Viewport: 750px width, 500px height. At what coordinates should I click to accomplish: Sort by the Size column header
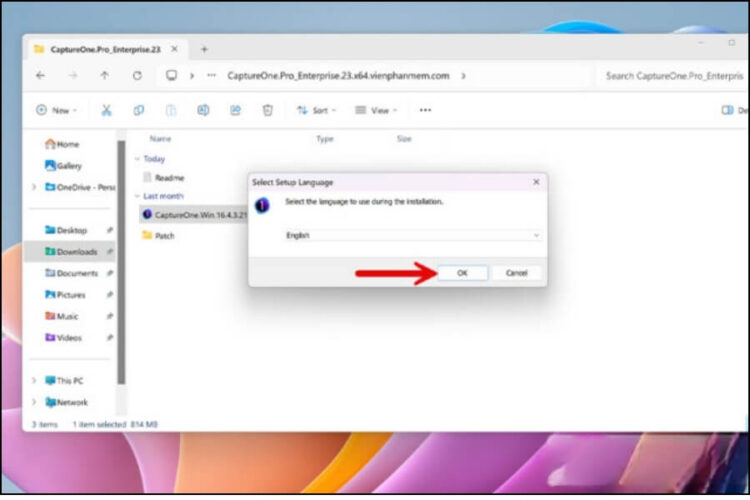[404, 139]
